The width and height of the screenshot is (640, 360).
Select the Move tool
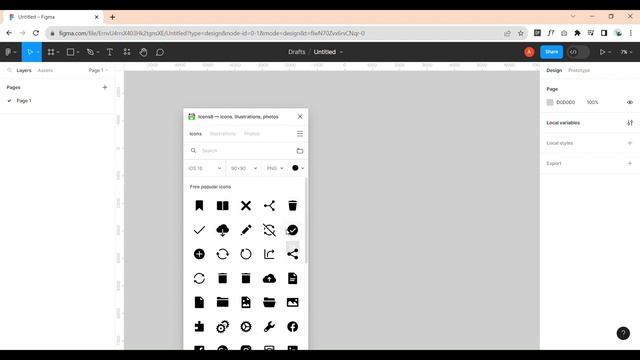coord(30,52)
